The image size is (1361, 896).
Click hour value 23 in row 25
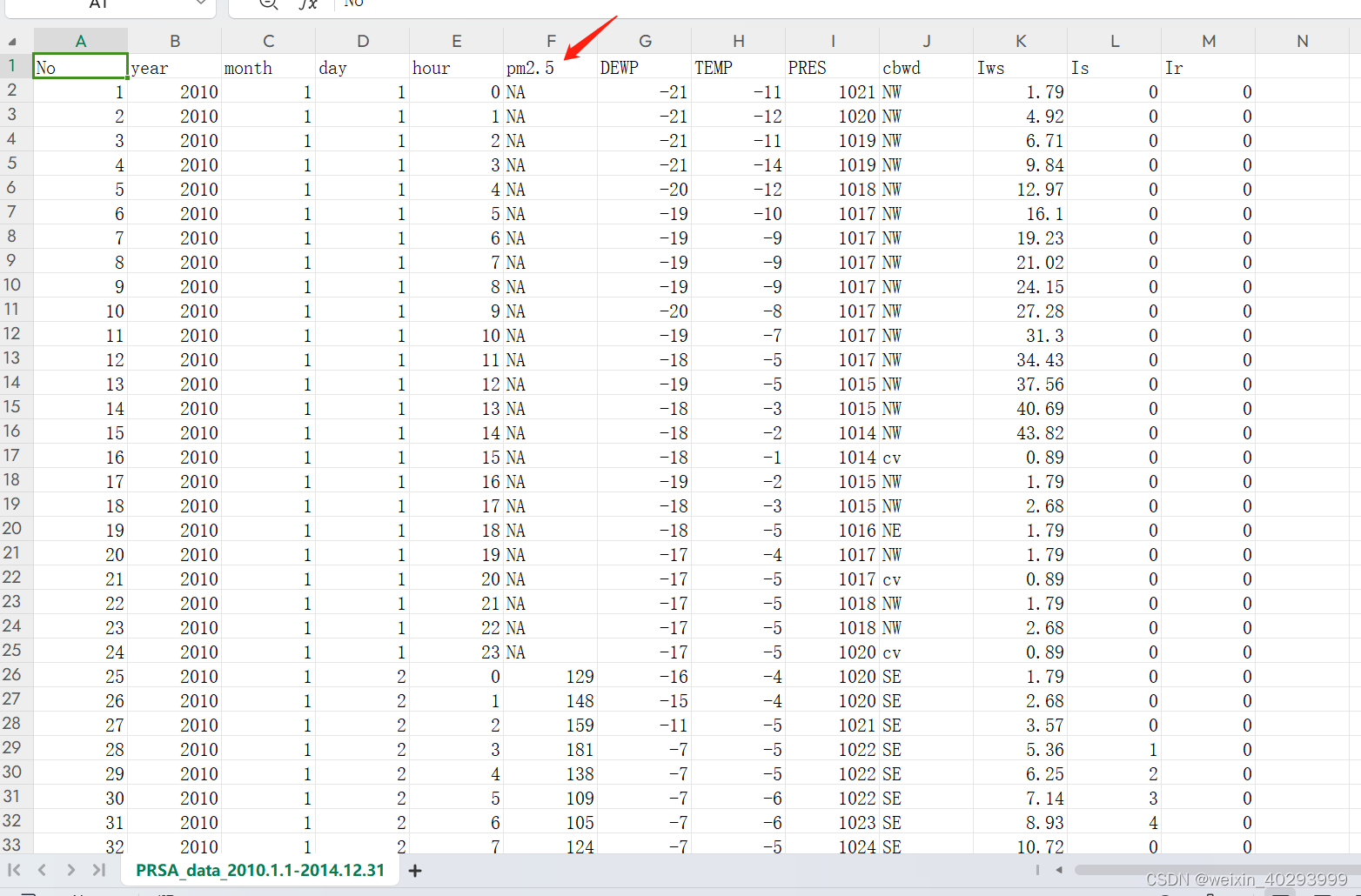457,652
